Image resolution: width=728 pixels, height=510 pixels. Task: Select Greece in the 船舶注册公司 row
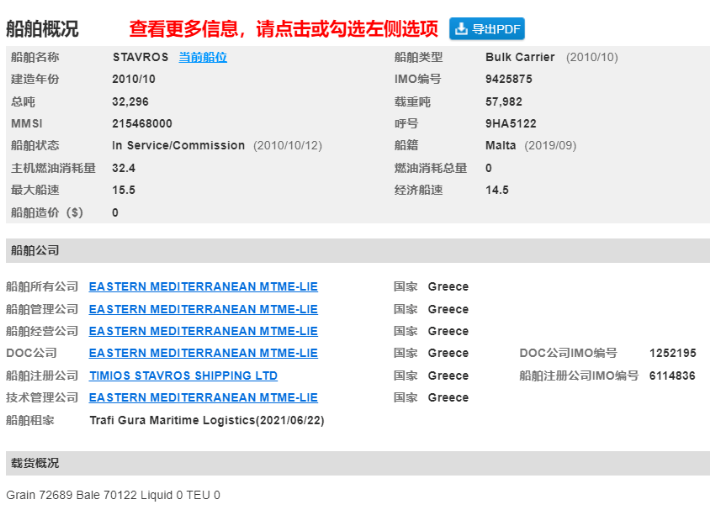click(x=448, y=375)
